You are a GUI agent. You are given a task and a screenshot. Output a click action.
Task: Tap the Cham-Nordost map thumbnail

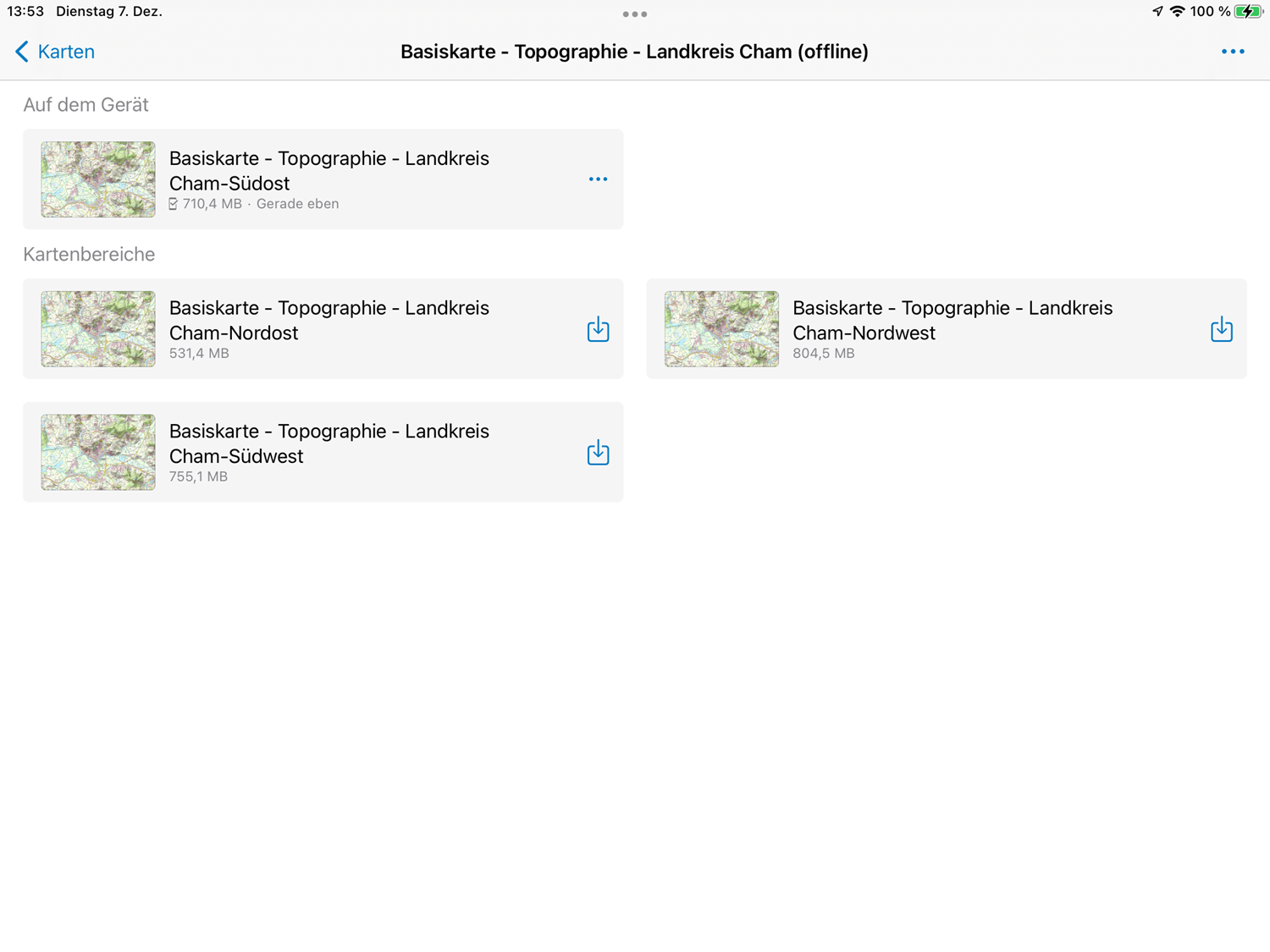click(x=98, y=329)
